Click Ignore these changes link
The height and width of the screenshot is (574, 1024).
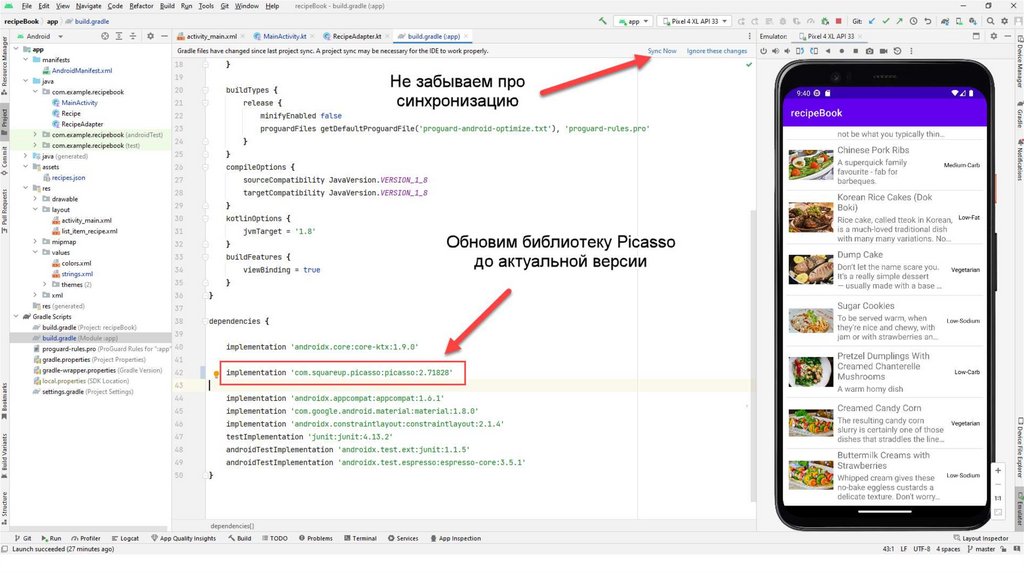716,50
